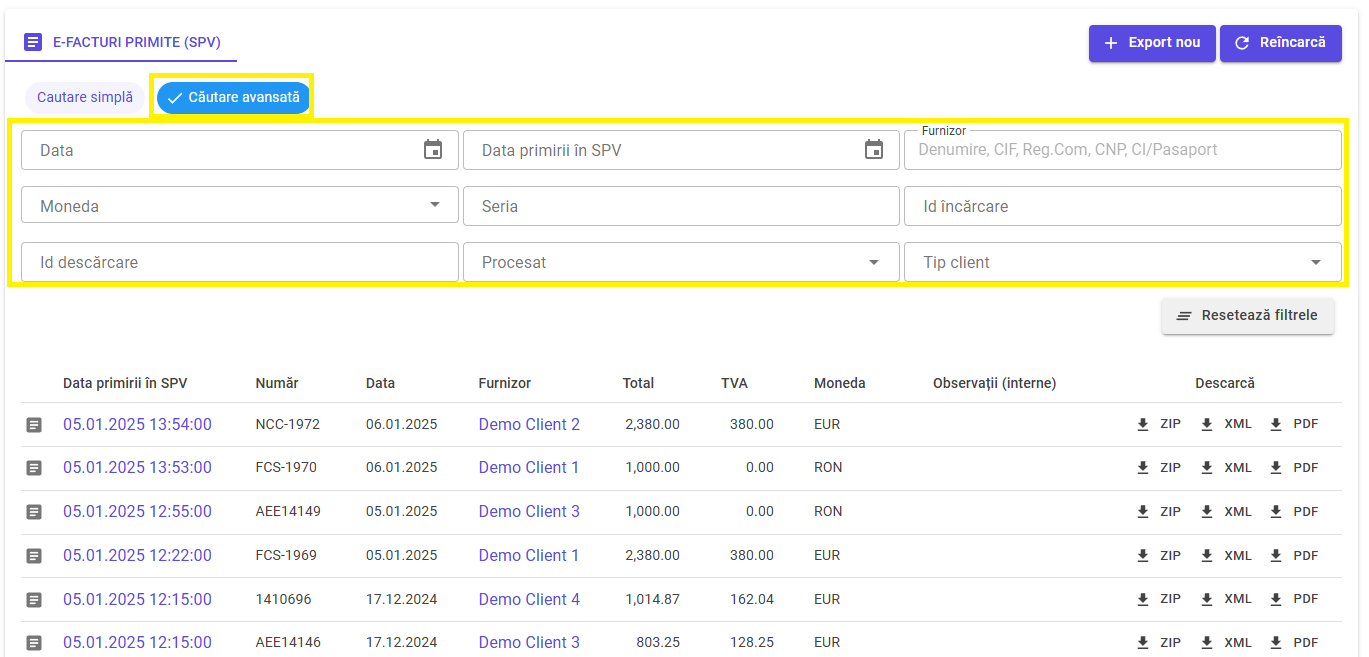This screenshot has height=657, width=1369.
Task: Download the PDF for invoice AEE14149
Action: [1294, 512]
